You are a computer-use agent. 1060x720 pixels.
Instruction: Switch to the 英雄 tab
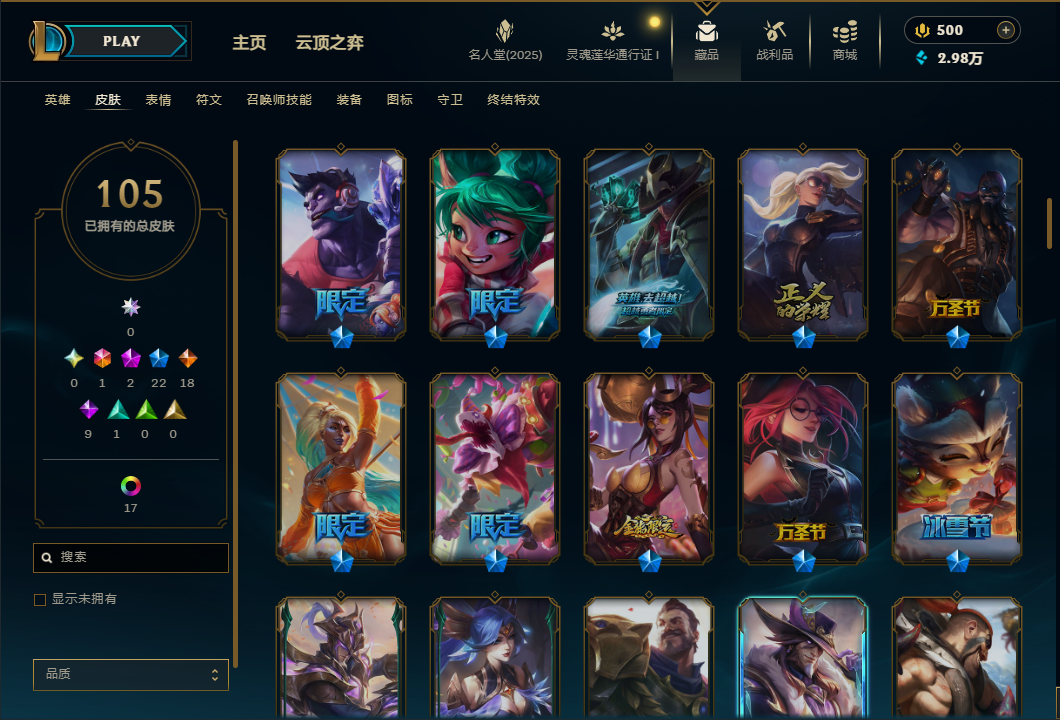pyautogui.click(x=57, y=99)
